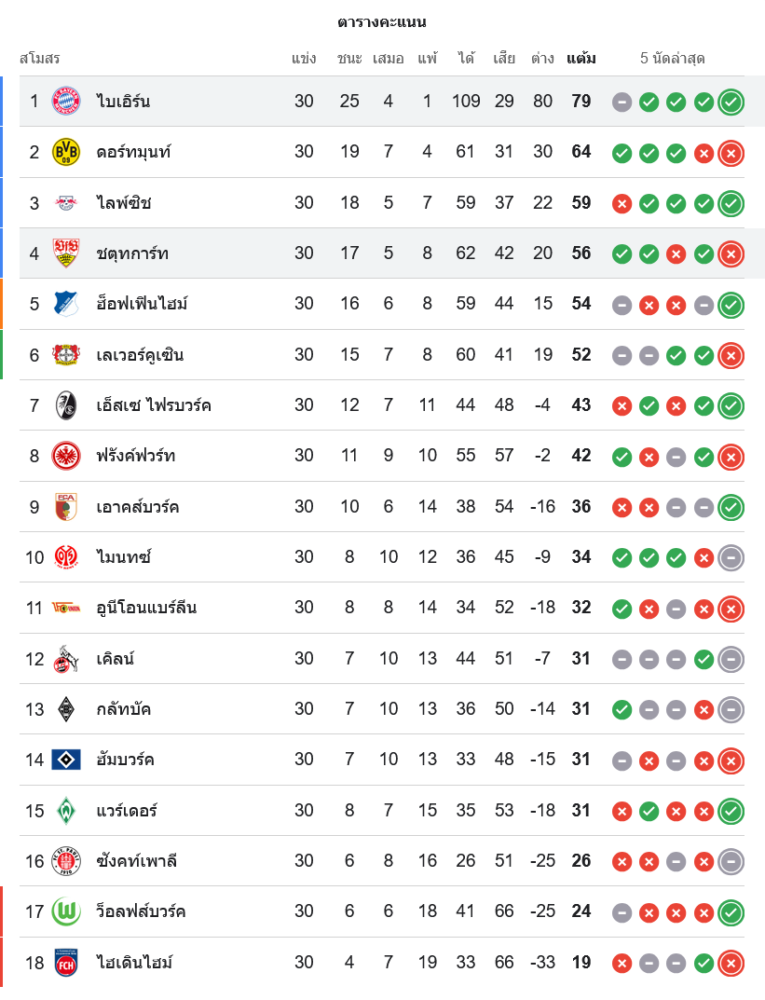Click the Heidenheim FCH logo

pos(66,962)
